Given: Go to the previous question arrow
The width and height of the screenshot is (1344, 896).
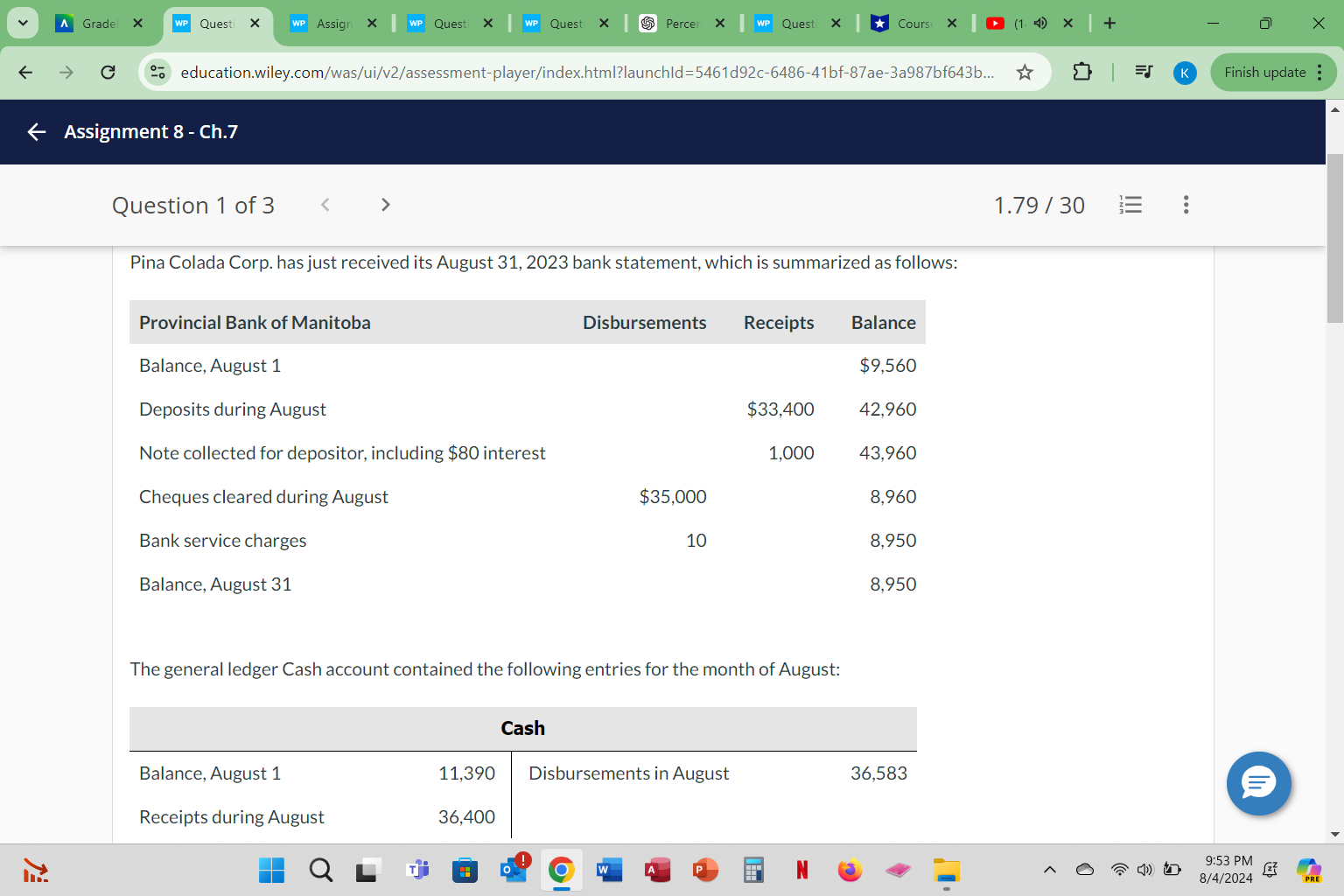Looking at the screenshot, I should tap(325, 205).
